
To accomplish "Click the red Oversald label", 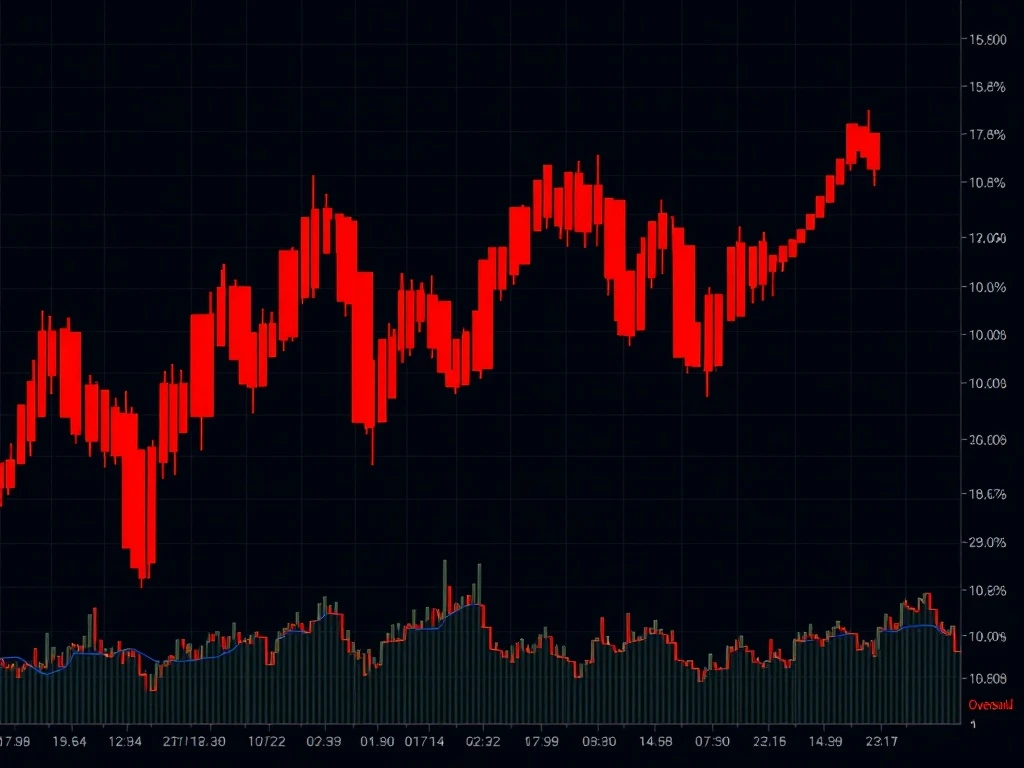I will [x=991, y=705].
